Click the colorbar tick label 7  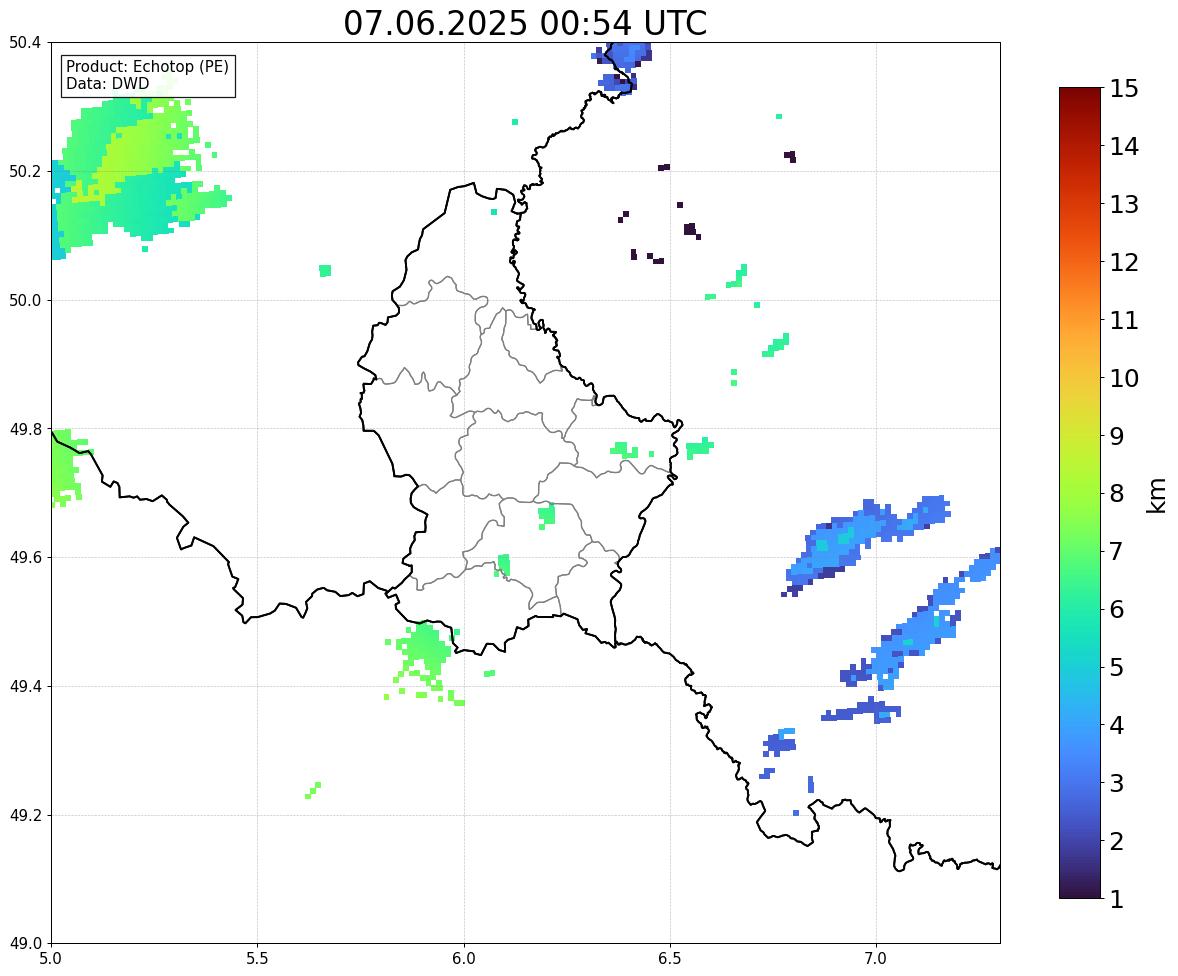tap(1117, 551)
